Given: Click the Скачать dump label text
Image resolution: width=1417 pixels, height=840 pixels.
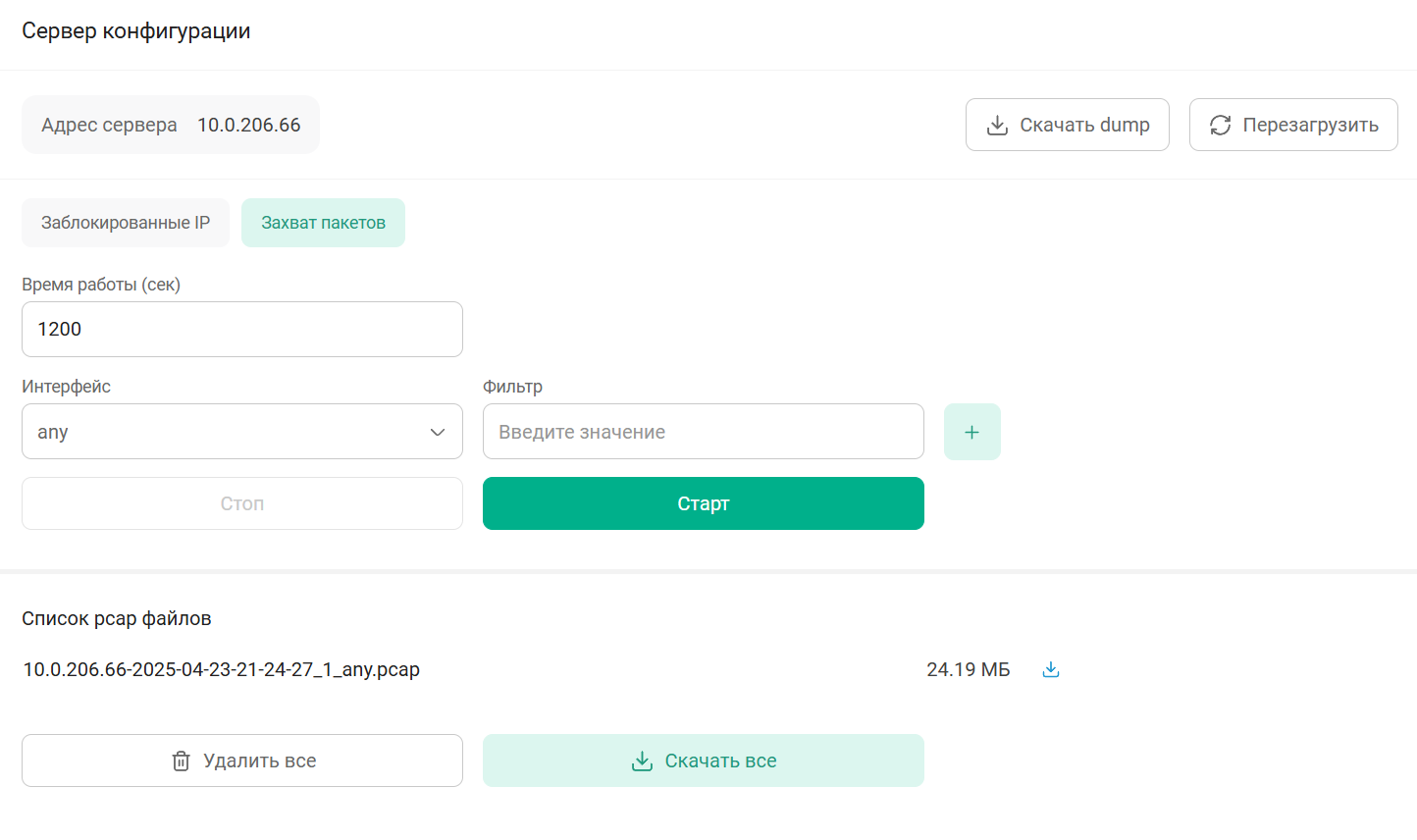Looking at the screenshot, I should 1084,126.
